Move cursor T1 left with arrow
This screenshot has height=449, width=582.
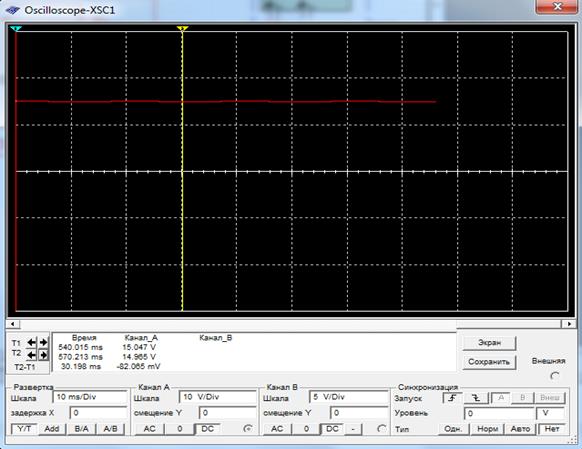[32, 343]
